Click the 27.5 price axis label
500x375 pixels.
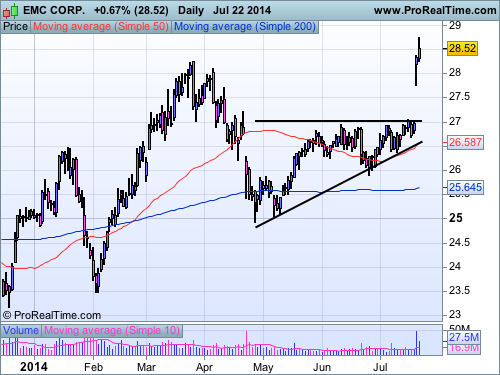tap(459, 97)
